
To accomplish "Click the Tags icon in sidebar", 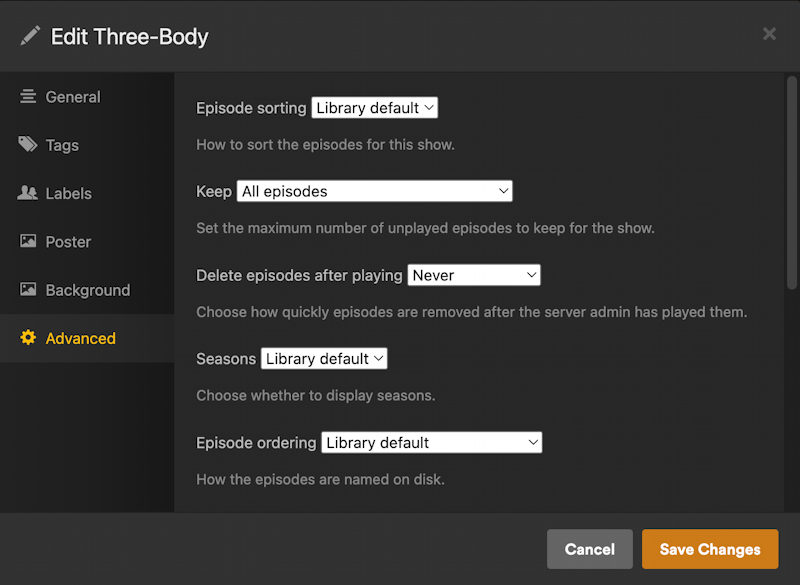I will click(28, 144).
